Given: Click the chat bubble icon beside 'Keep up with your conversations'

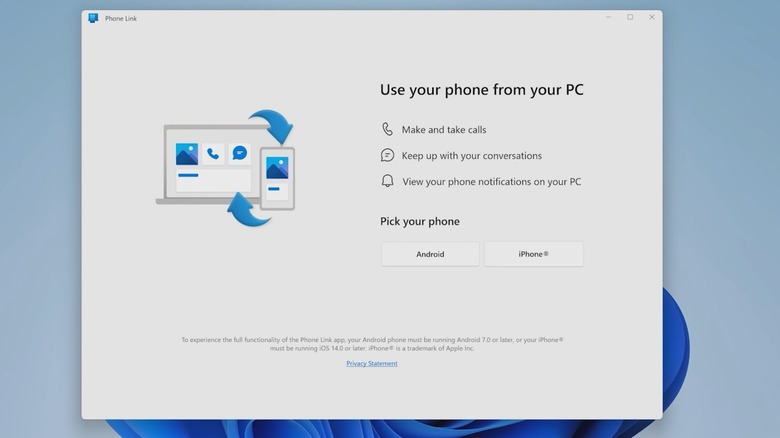Looking at the screenshot, I should point(388,155).
